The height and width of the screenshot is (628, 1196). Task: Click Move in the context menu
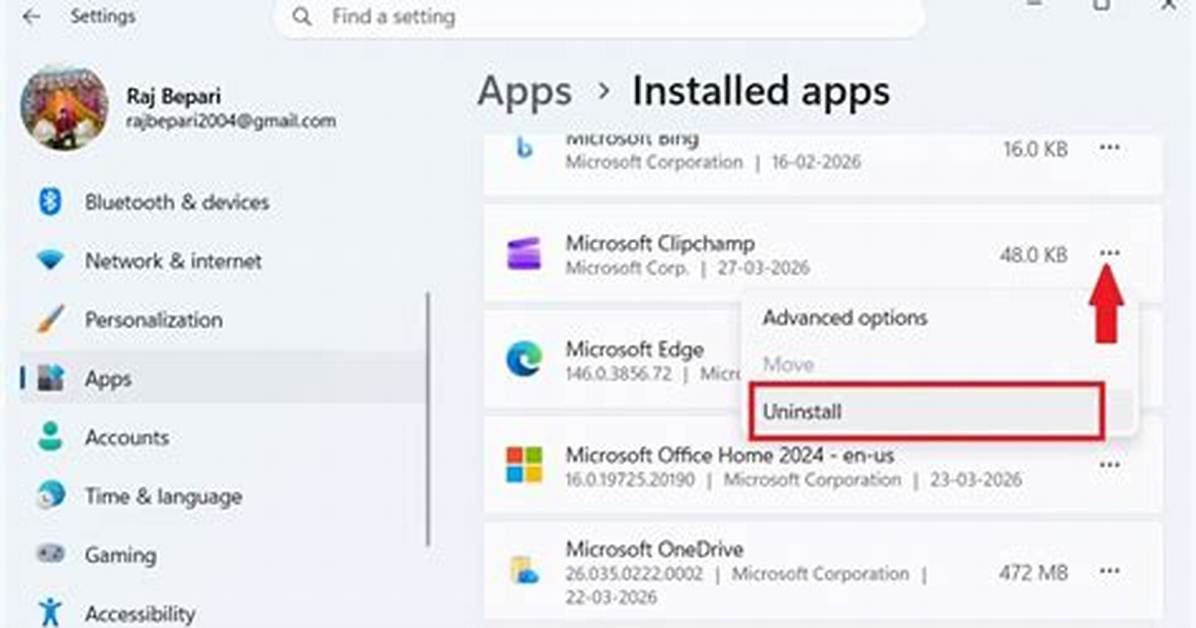click(788, 364)
